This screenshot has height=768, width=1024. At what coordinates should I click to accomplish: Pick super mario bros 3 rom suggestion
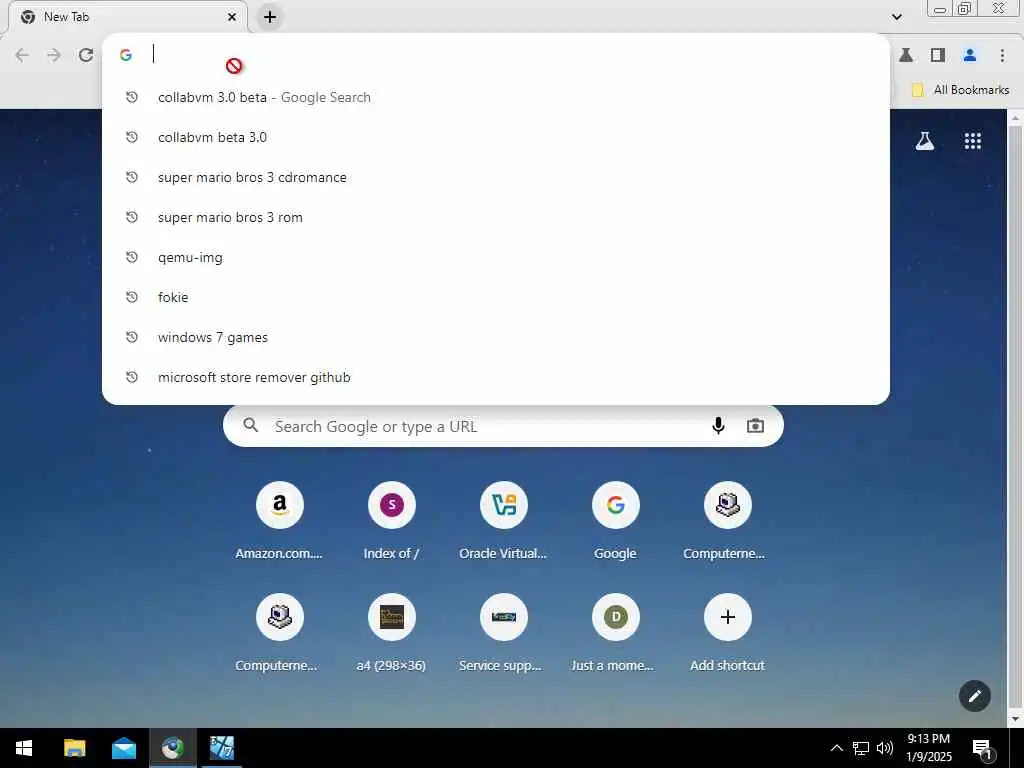pyautogui.click(x=496, y=217)
